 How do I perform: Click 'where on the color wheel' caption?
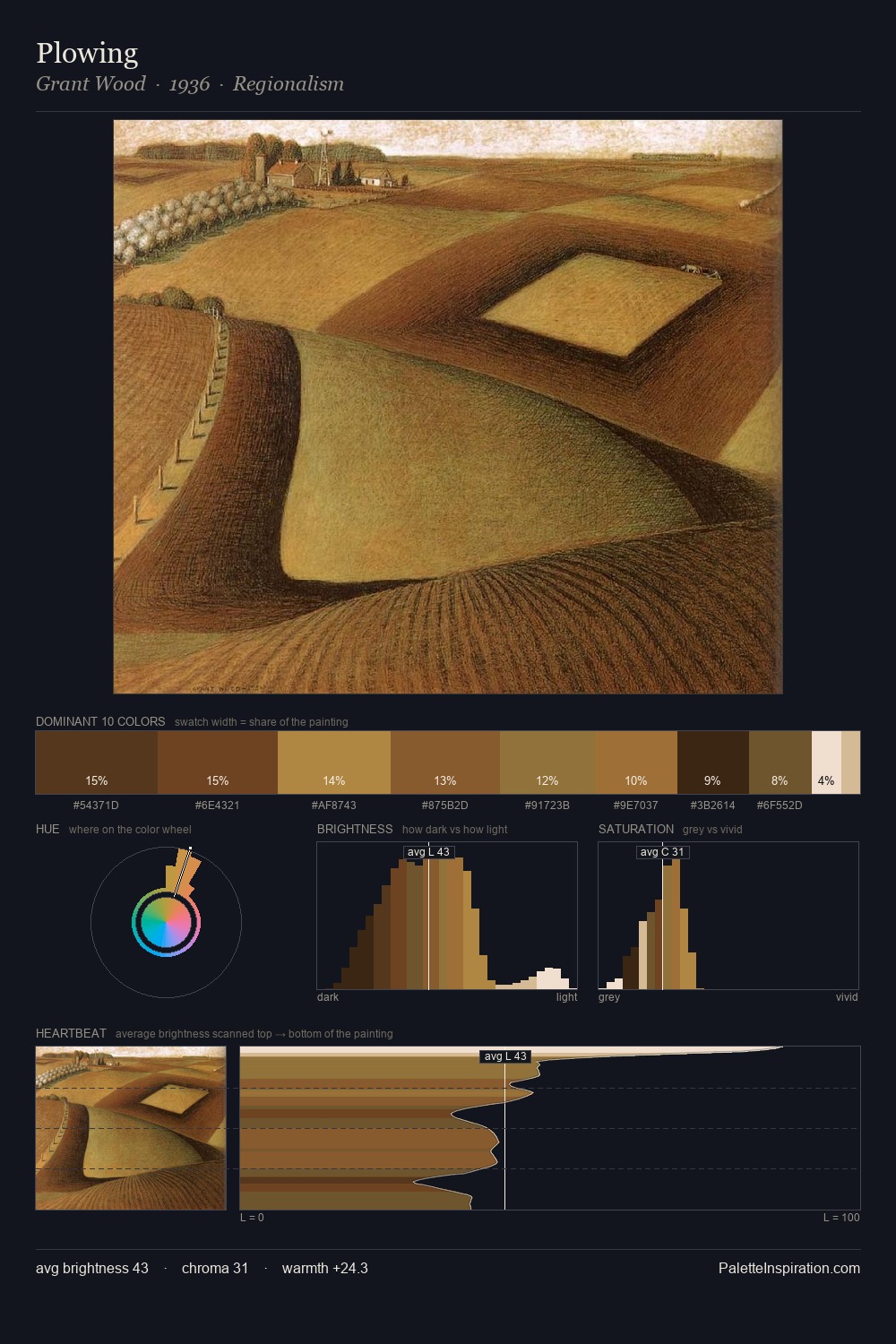tap(130, 830)
